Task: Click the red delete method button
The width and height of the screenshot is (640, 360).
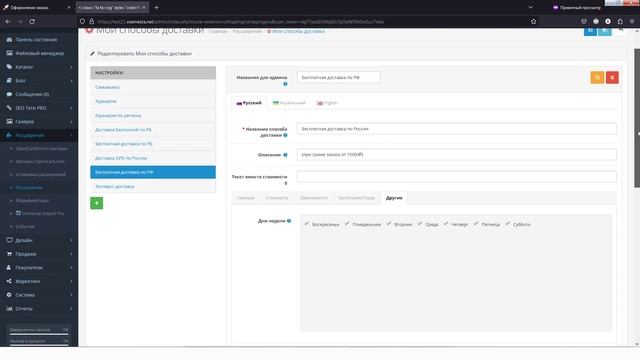Action: tap(612, 78)
